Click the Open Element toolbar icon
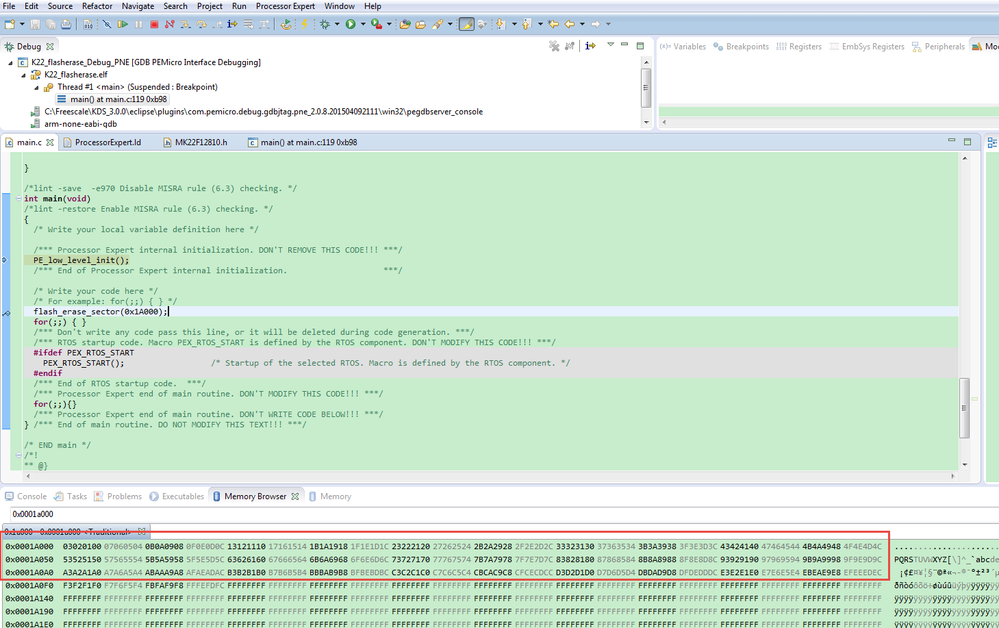The image size is (999, 628). [405, 24]
